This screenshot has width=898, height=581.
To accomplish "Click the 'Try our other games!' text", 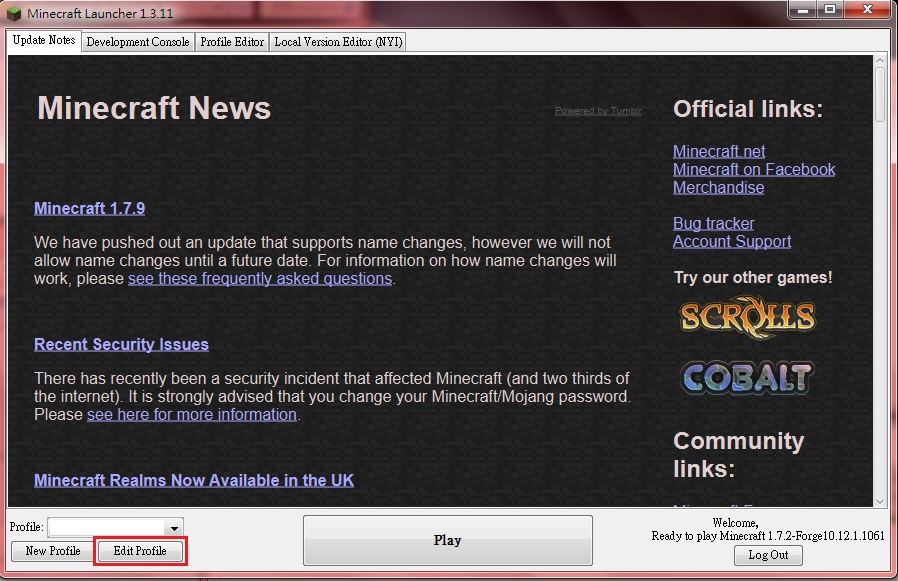I will (753, 277).
